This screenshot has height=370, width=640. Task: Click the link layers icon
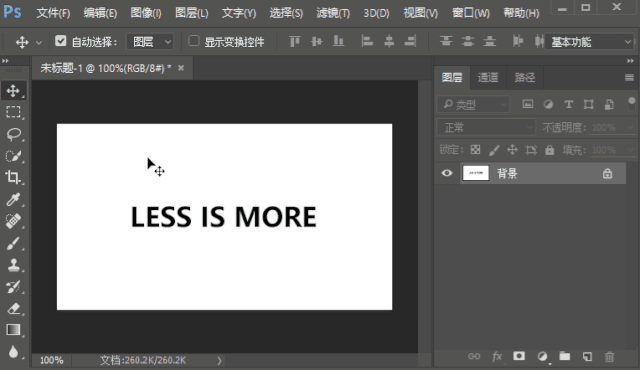click(474, 356)
